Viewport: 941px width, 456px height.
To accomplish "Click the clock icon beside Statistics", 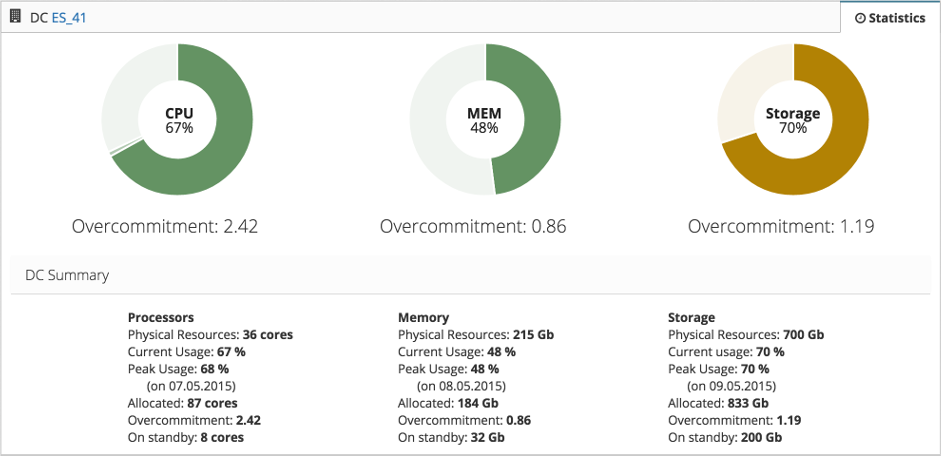I will [860, 18].
